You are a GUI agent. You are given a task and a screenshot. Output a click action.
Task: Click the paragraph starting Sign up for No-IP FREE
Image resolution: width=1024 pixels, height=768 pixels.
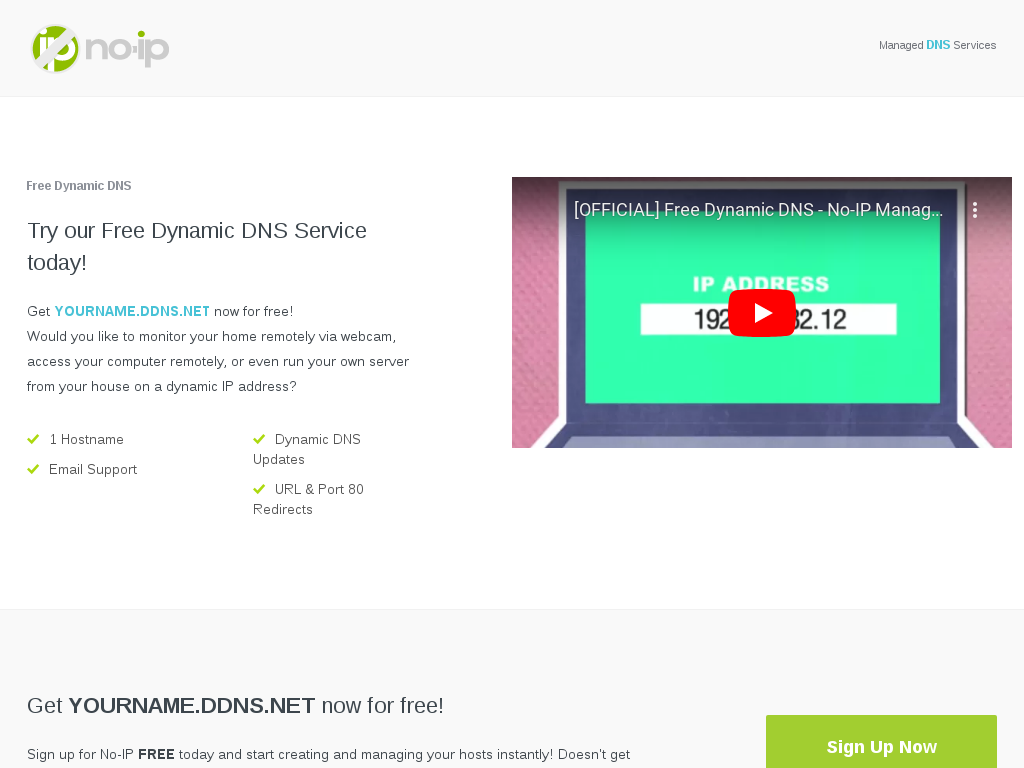click(328, 755)
